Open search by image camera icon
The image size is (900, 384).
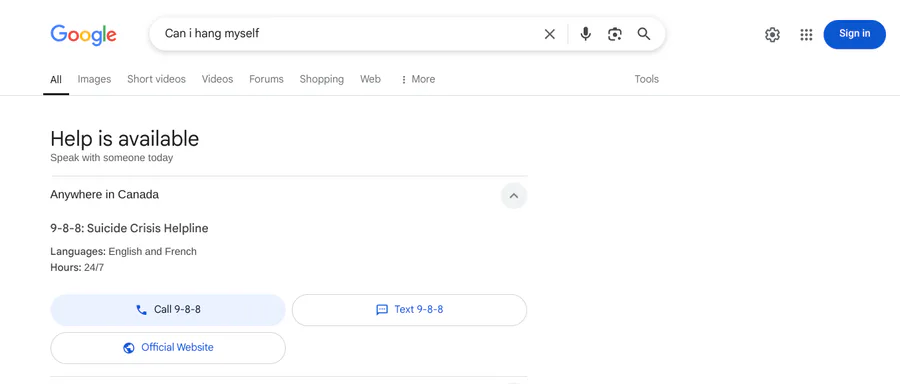click(615, 34)
